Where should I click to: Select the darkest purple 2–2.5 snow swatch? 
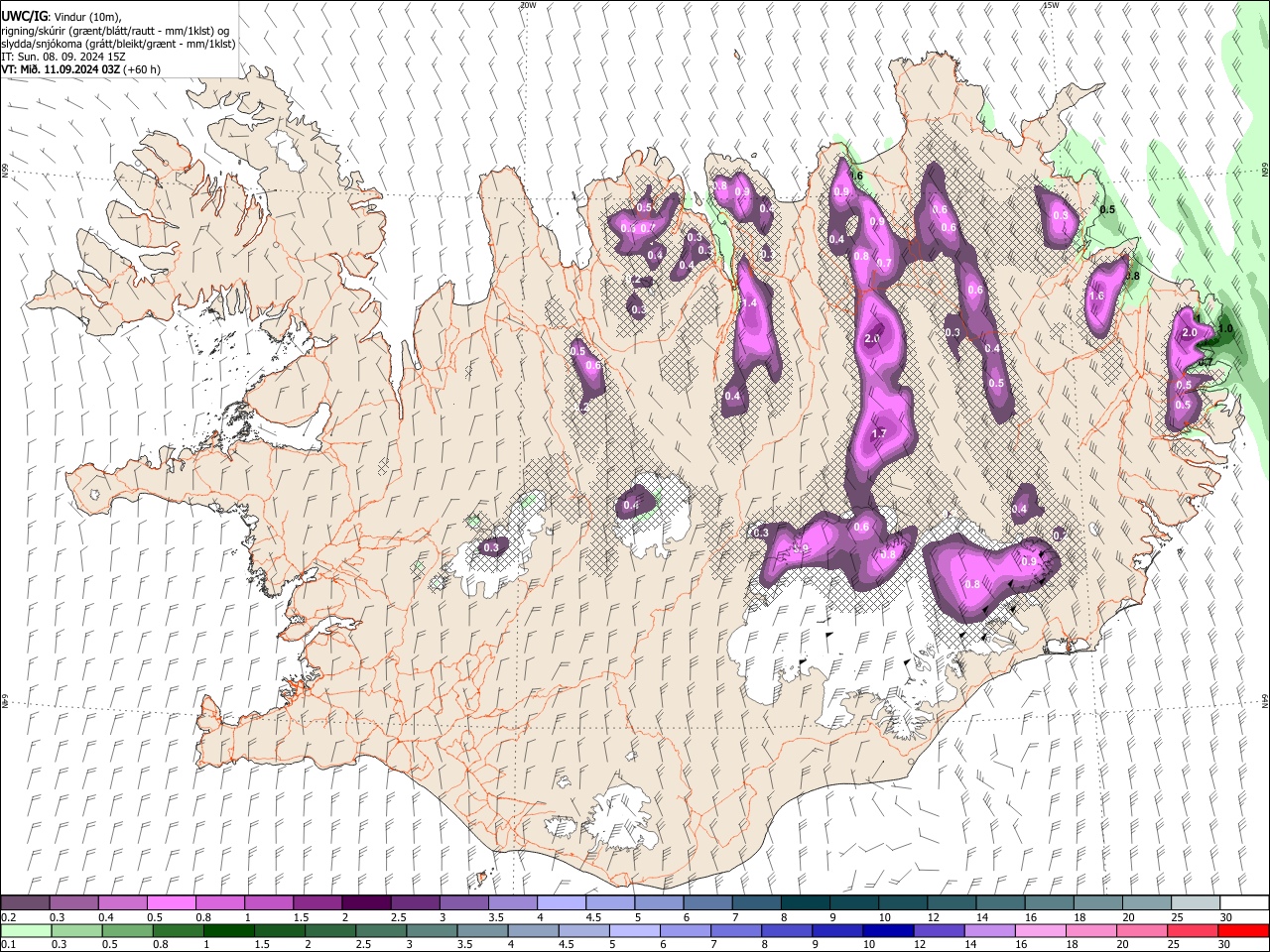366,903
